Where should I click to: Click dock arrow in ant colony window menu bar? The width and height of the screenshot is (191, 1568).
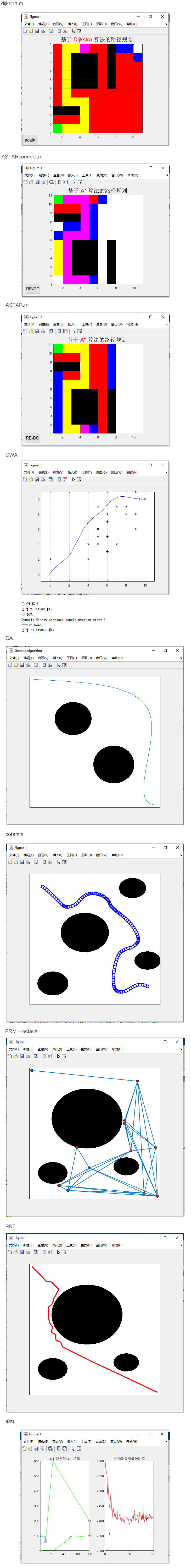(167, 1441)
